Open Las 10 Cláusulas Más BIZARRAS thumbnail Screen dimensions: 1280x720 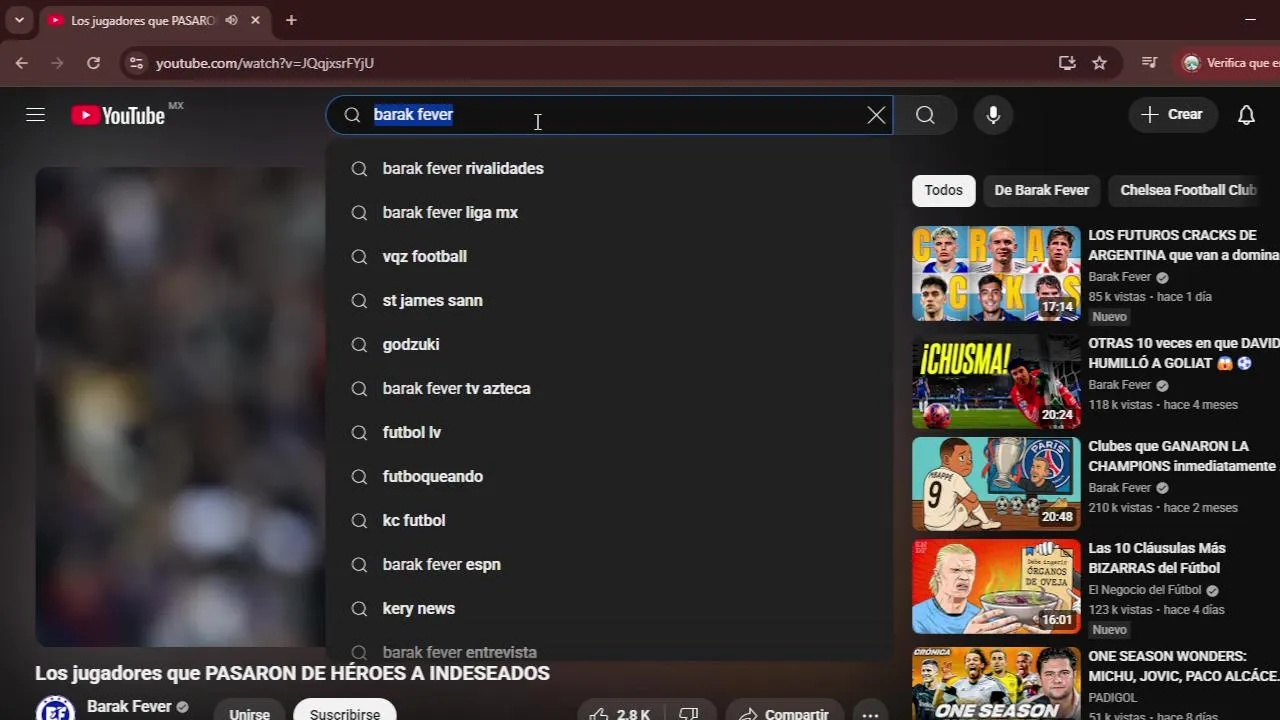pos(996,587)
